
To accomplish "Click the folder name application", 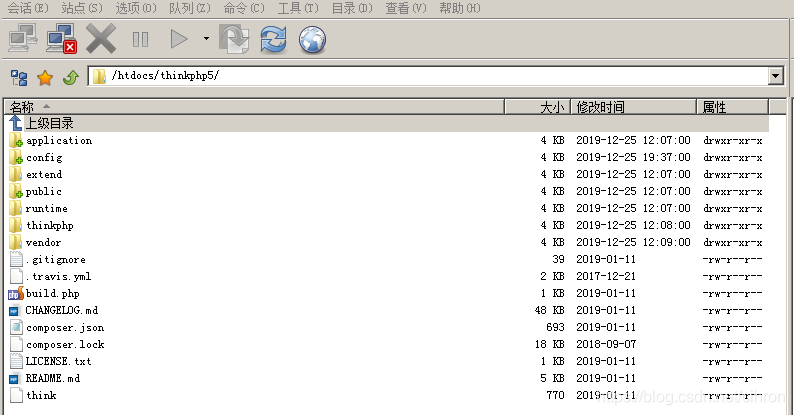I will click(59, 141).
